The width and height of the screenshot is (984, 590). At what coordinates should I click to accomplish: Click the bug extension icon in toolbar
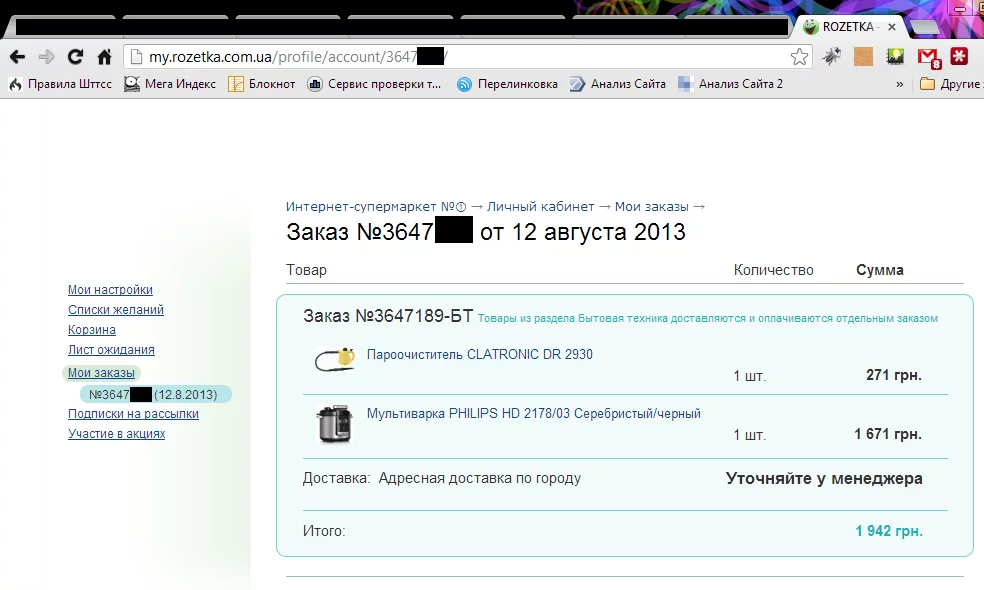click(832, 56)
